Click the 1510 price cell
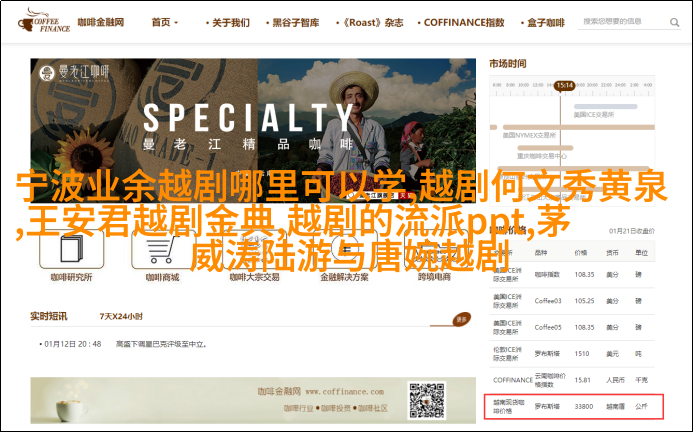Viewport: 694px width, 433px height. [x=582, y=354]
